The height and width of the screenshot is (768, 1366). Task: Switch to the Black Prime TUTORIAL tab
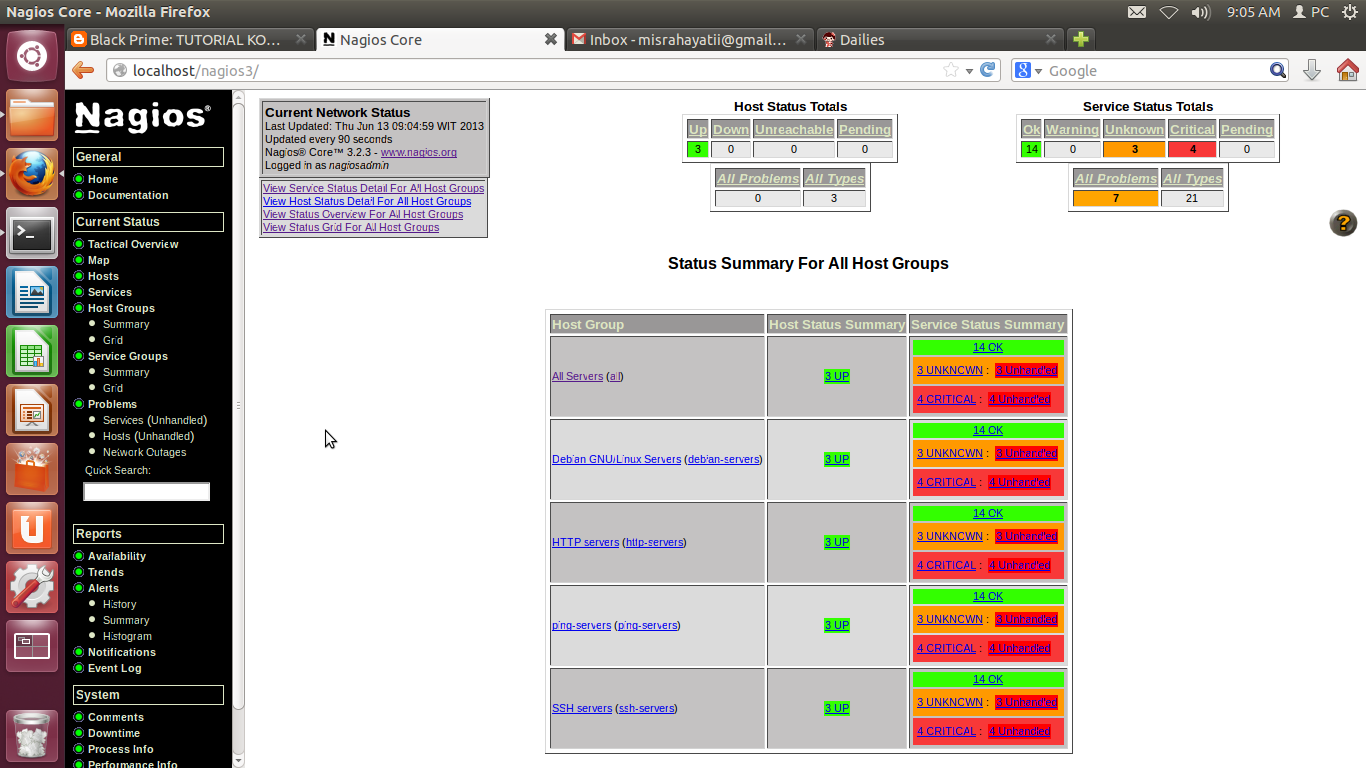(x=190, y=39)
